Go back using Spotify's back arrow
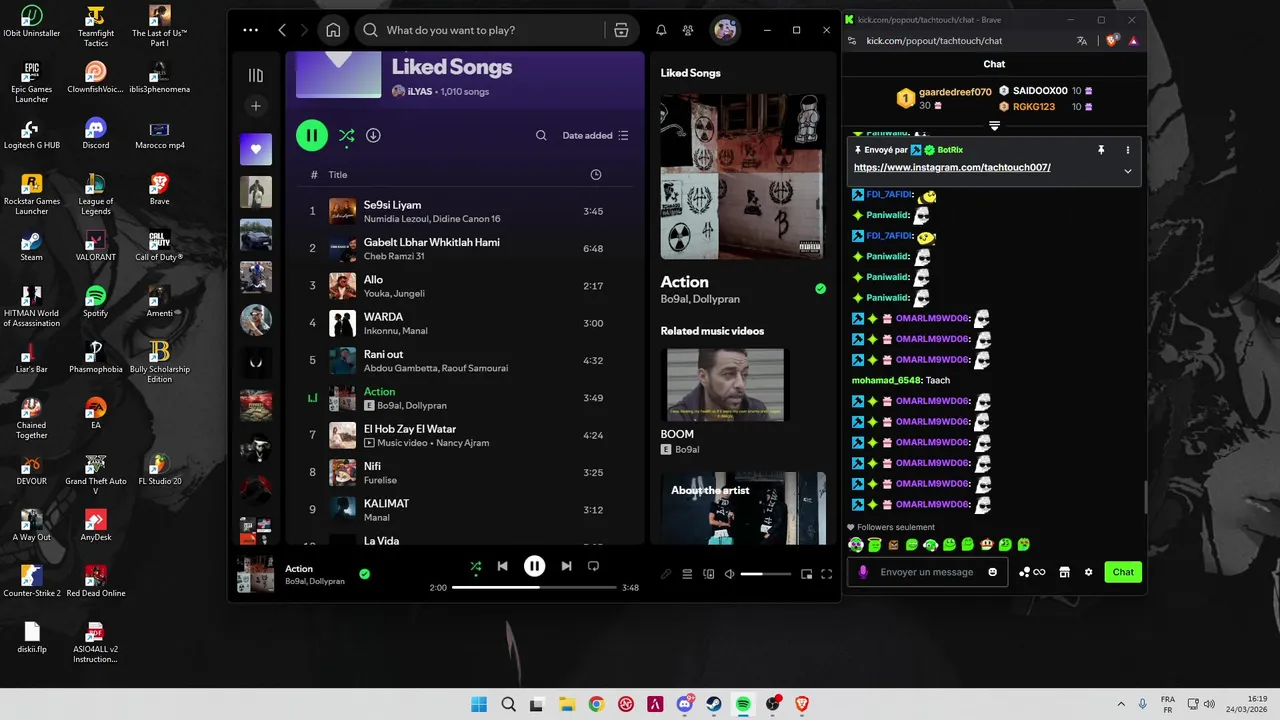 [x=282, y=30]
